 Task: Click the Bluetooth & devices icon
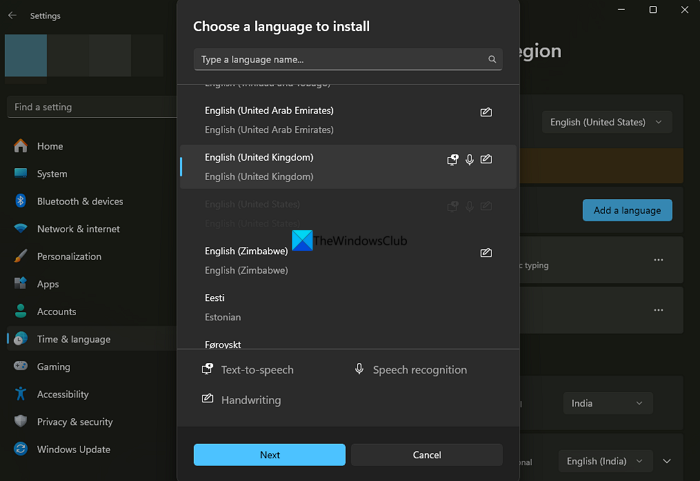20,201
